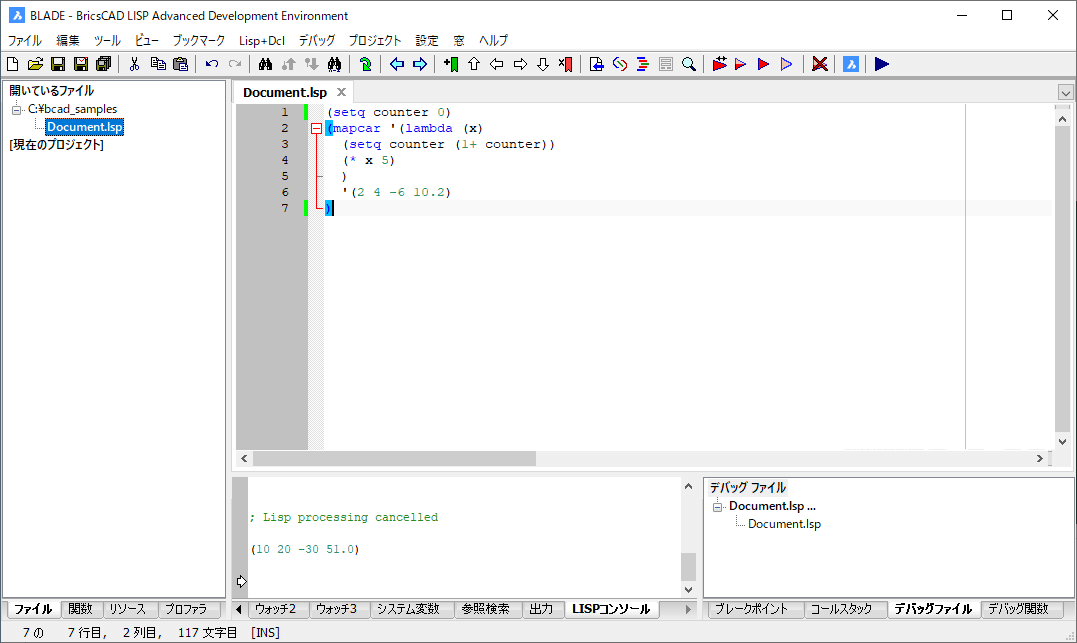Save the current file with the floppy icon
The height and width of the screenshot is (643, 1077).
coord(58,64)
